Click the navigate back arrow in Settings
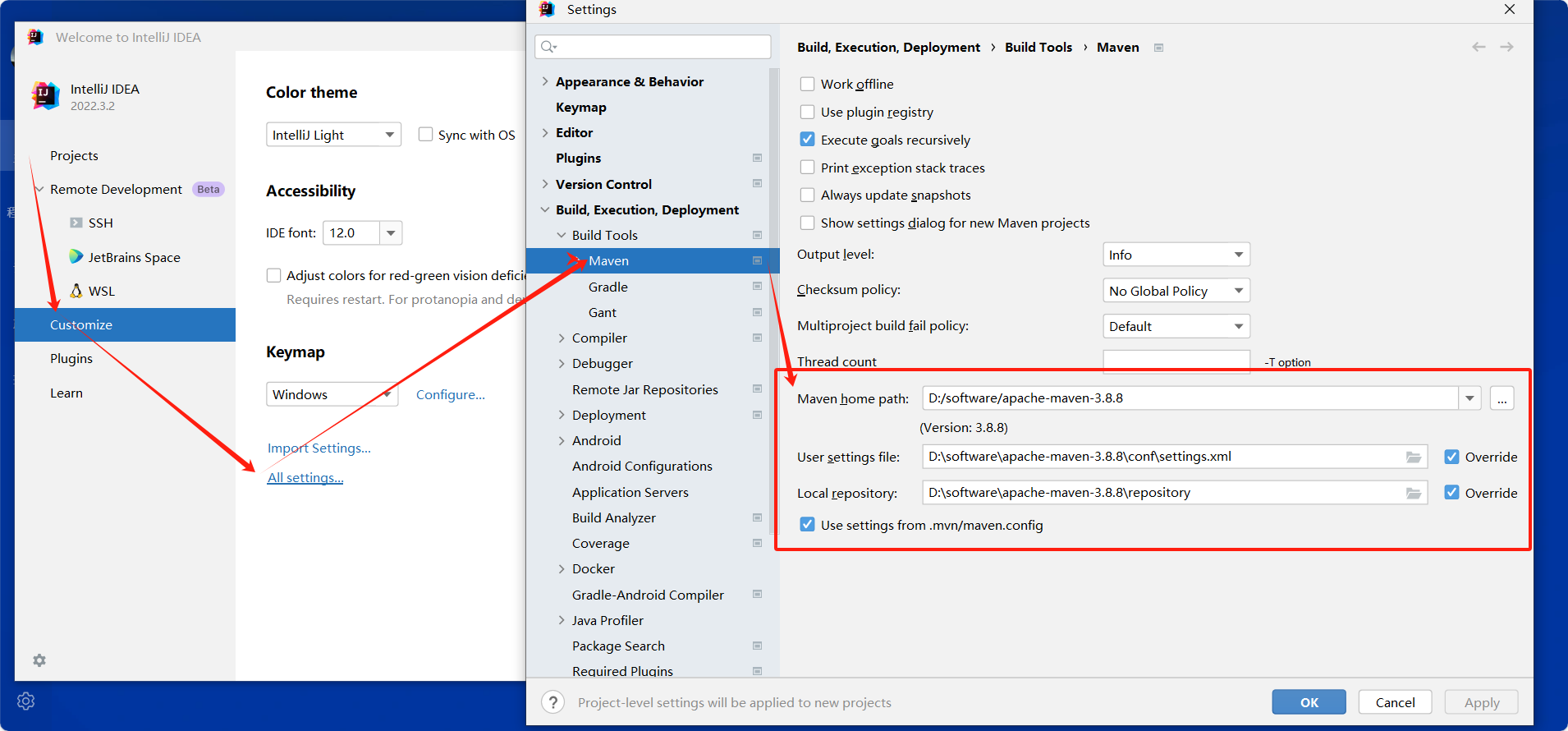The height and width of the screenshot is (731, 1568). (1479, 47)
